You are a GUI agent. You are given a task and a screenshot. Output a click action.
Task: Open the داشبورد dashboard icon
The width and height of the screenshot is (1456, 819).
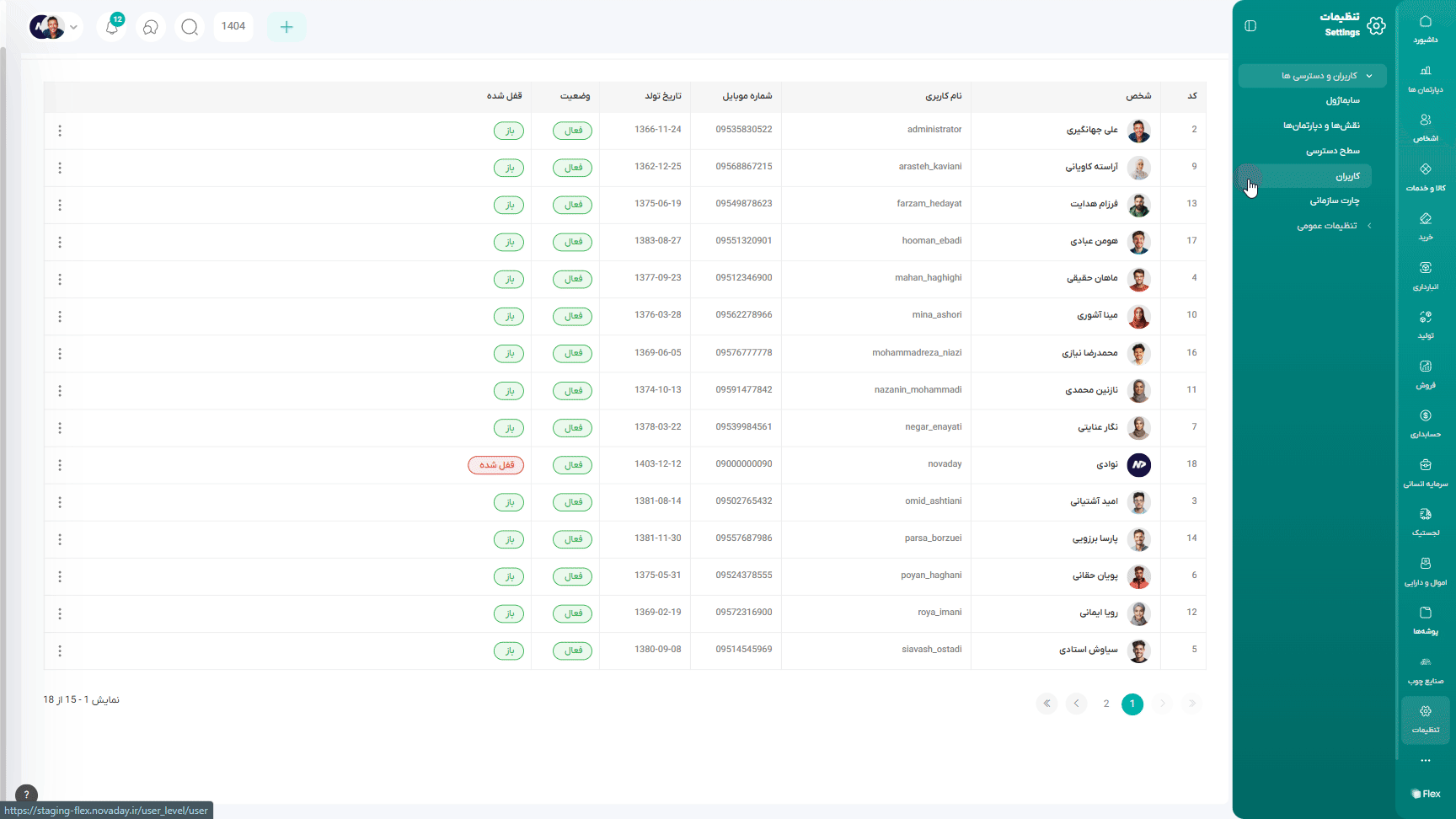click(1425, 28)
